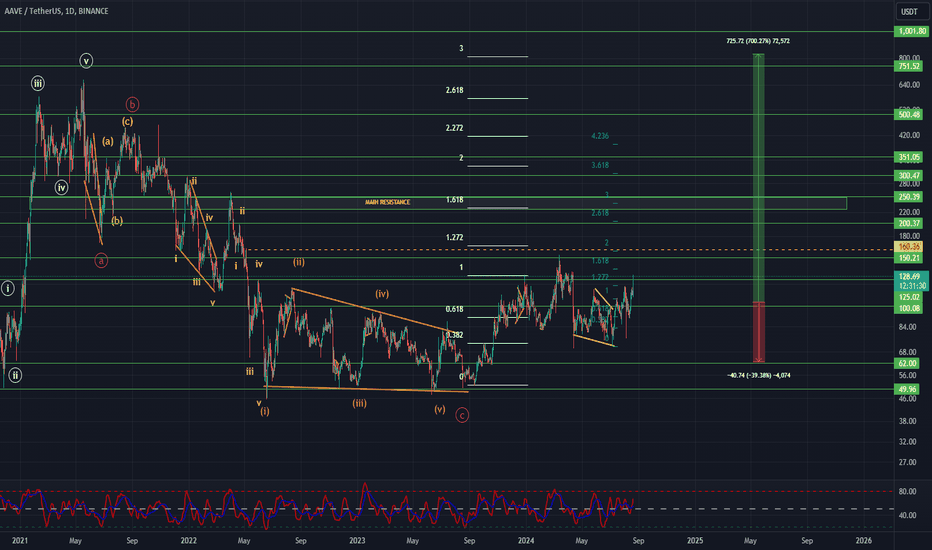Select the 0.382 Fibonacci level label
This screenshot has height=550, width=932.
tap(455, 335)
